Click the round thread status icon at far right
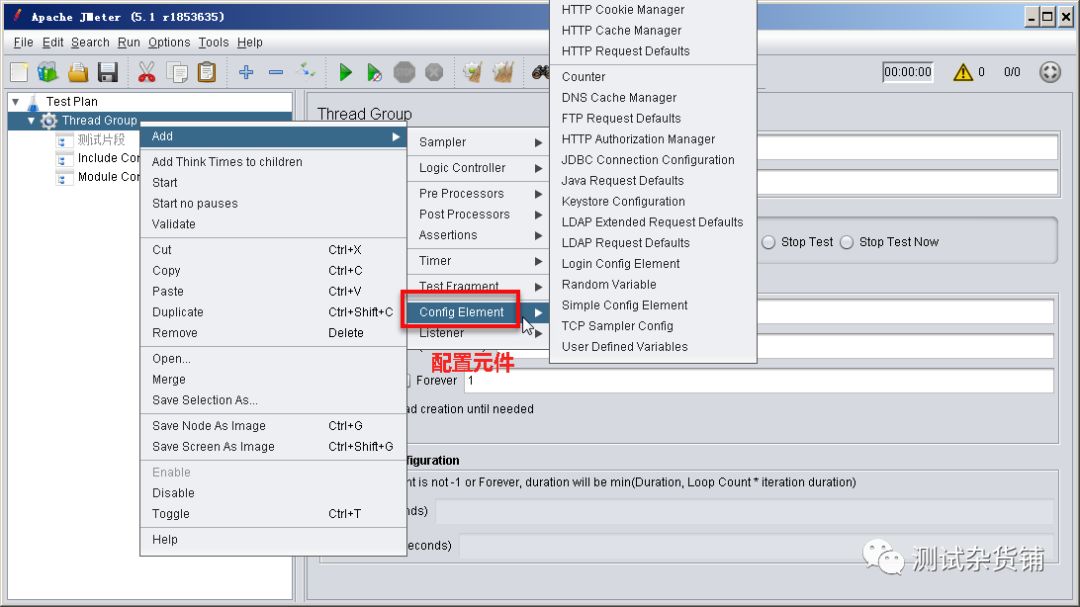 tap(1050, 72)
